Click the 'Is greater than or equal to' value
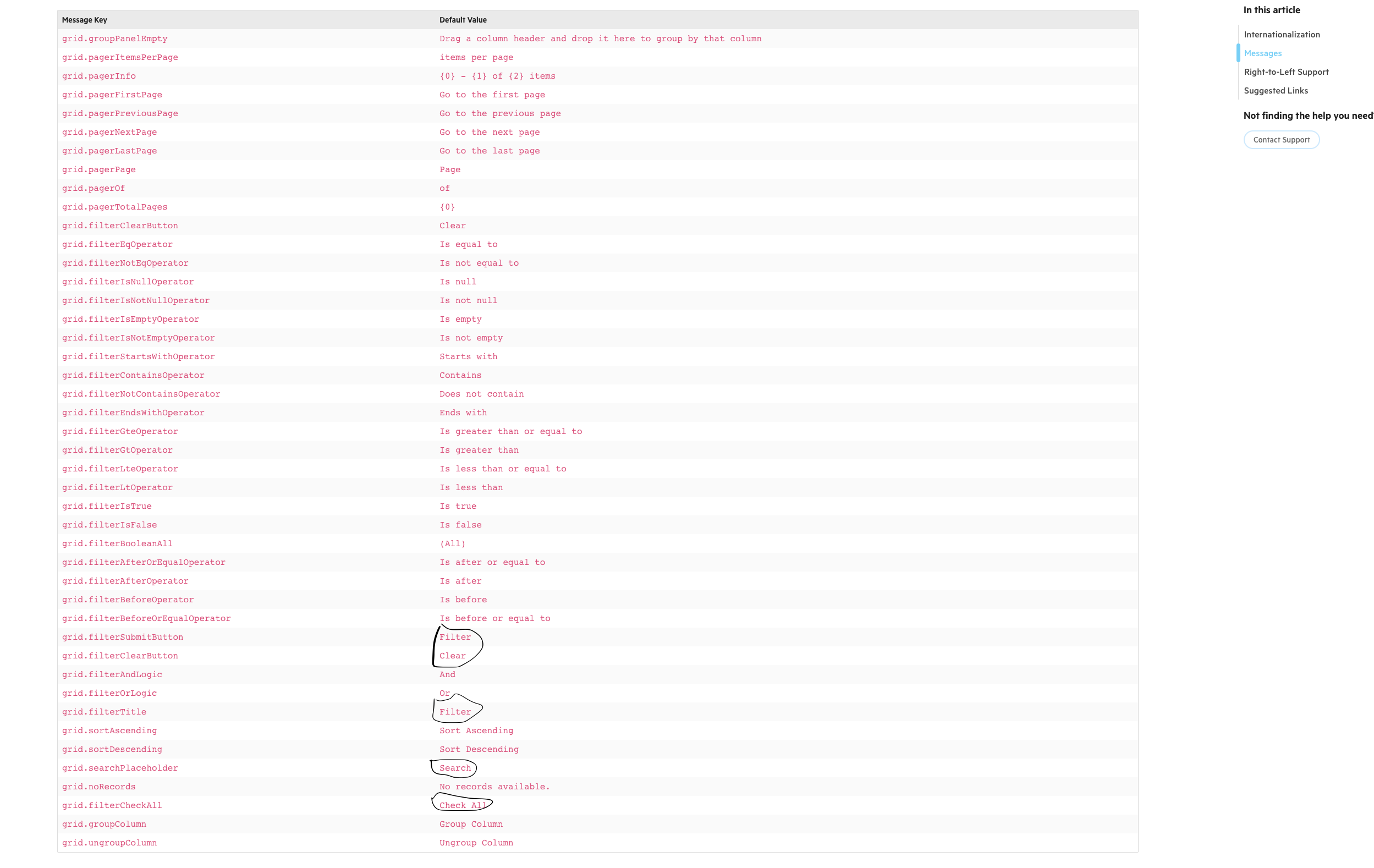Screen dimensions: 1374x868 click(510, 431)
